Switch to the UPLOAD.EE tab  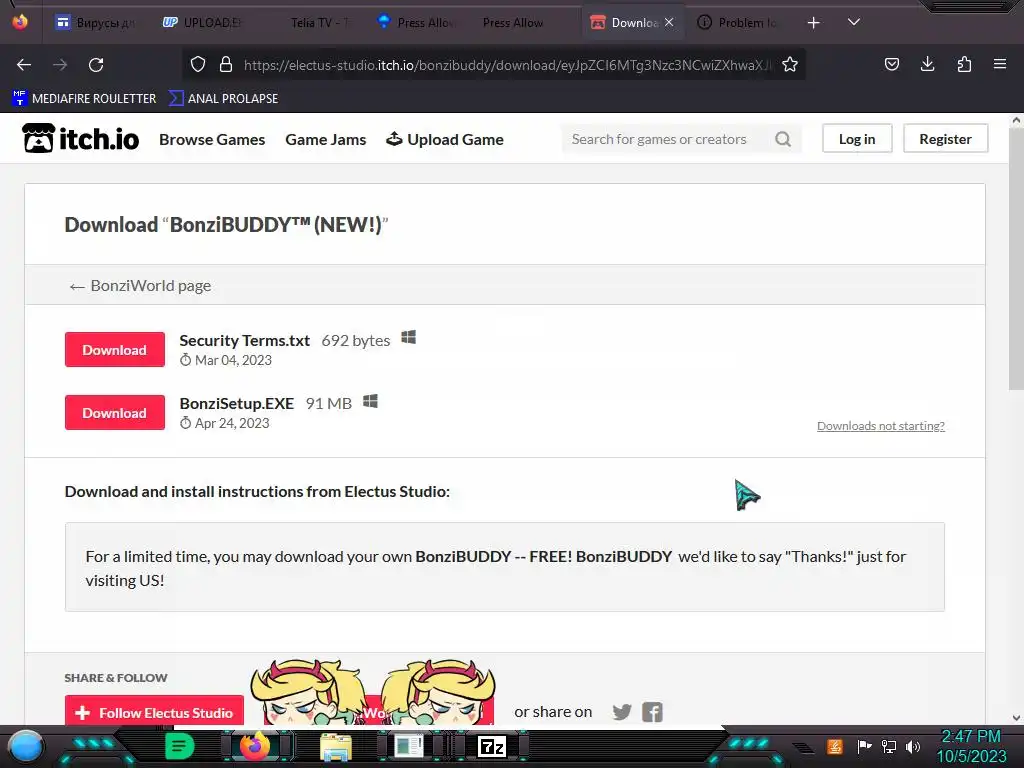point(201,23)
